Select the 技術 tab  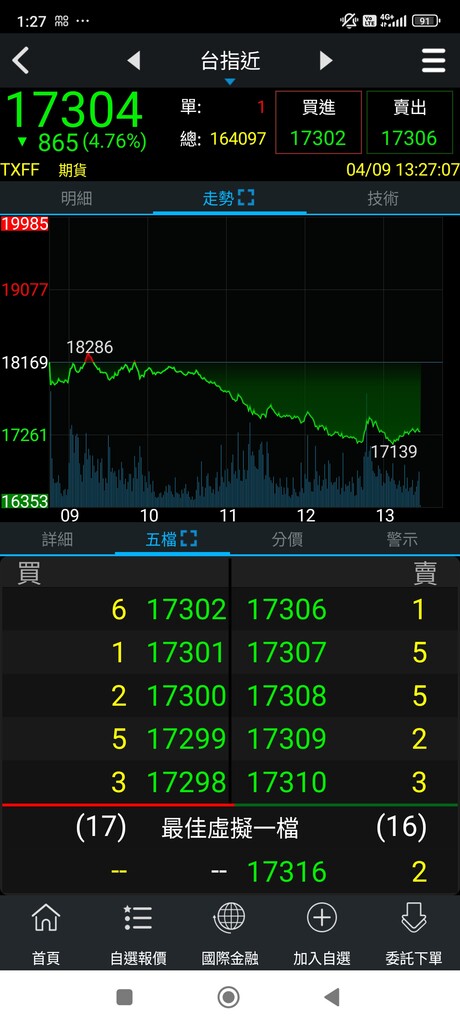383,199
